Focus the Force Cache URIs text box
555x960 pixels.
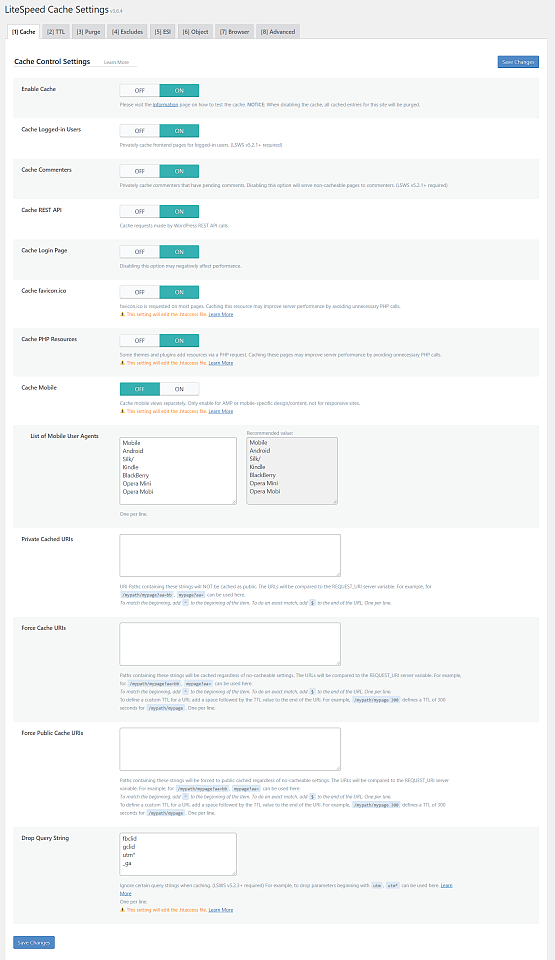(x=230, y=643)
